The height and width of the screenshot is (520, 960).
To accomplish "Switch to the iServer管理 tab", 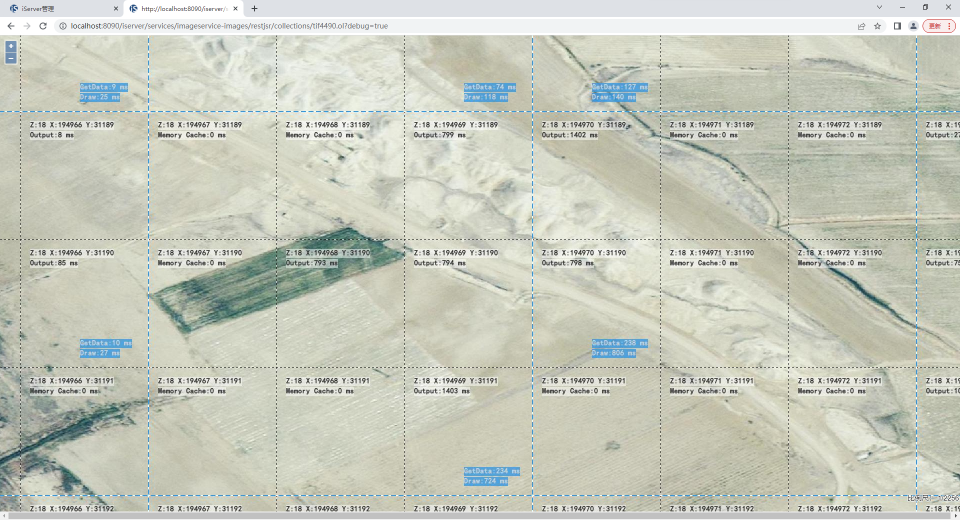I will click(50, 8).
